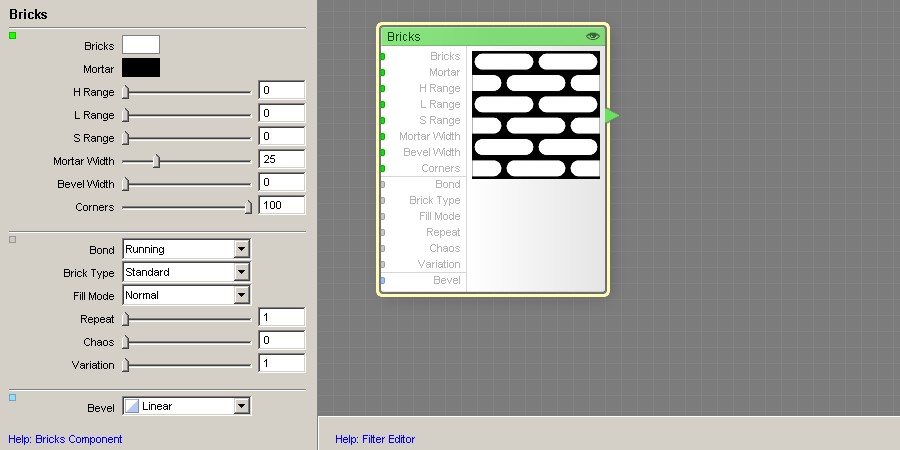Click the Mortar Width slider handle
Screen dimensions: 900x450
pos(156,160)
